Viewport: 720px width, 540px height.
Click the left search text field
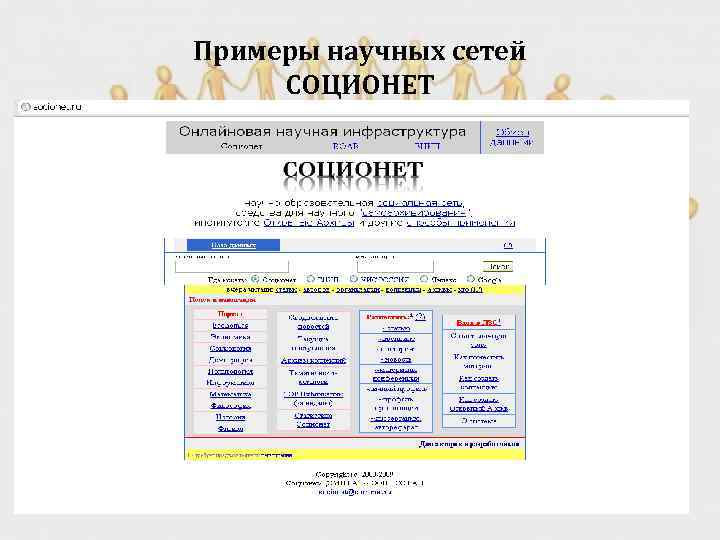click(232, 266)
